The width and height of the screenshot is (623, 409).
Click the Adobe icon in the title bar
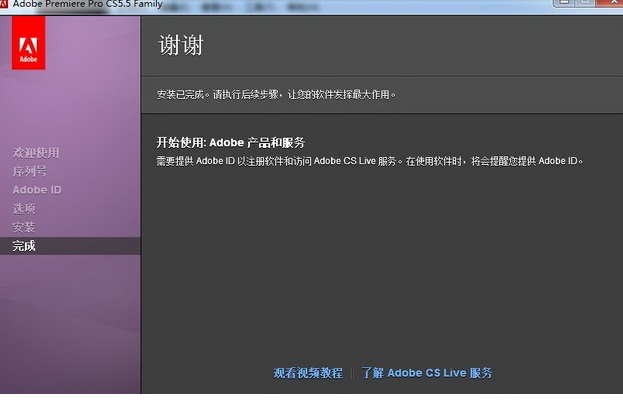[x=4, y=4]
